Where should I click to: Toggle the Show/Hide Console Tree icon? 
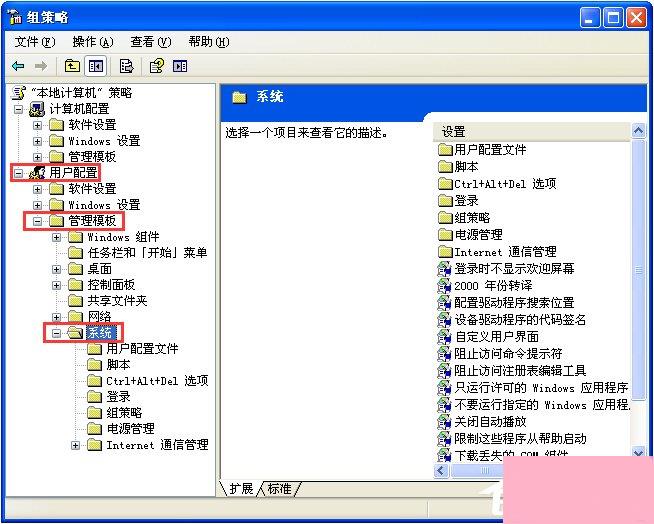(96, 66)
